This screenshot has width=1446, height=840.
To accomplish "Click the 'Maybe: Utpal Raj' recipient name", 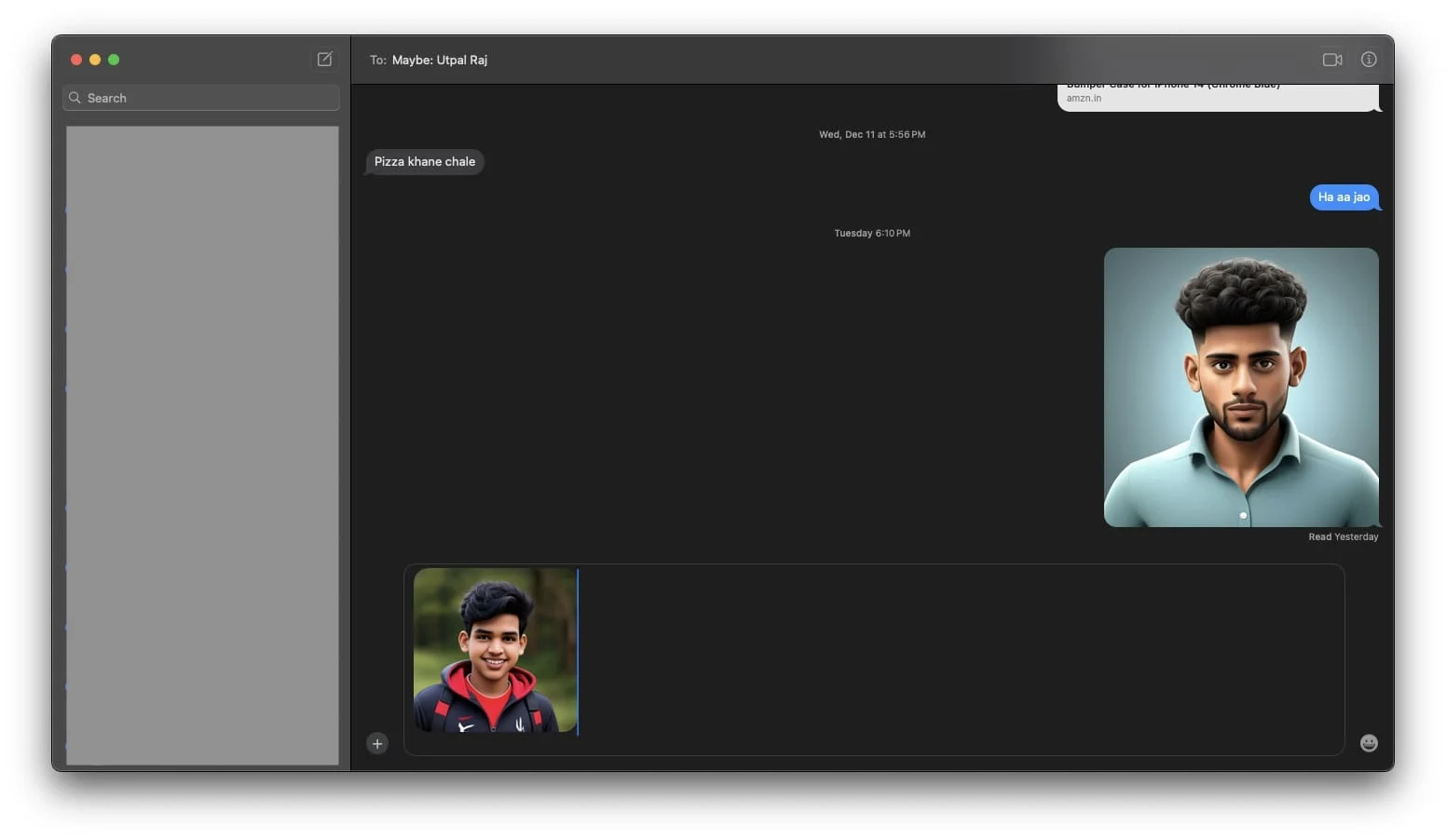I will [x=440, y=60].
